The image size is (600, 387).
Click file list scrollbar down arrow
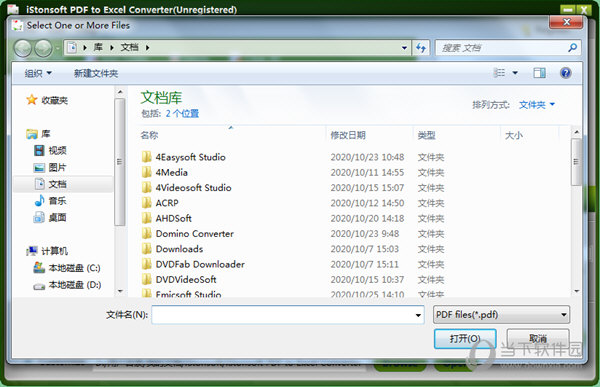coord(576,291)
